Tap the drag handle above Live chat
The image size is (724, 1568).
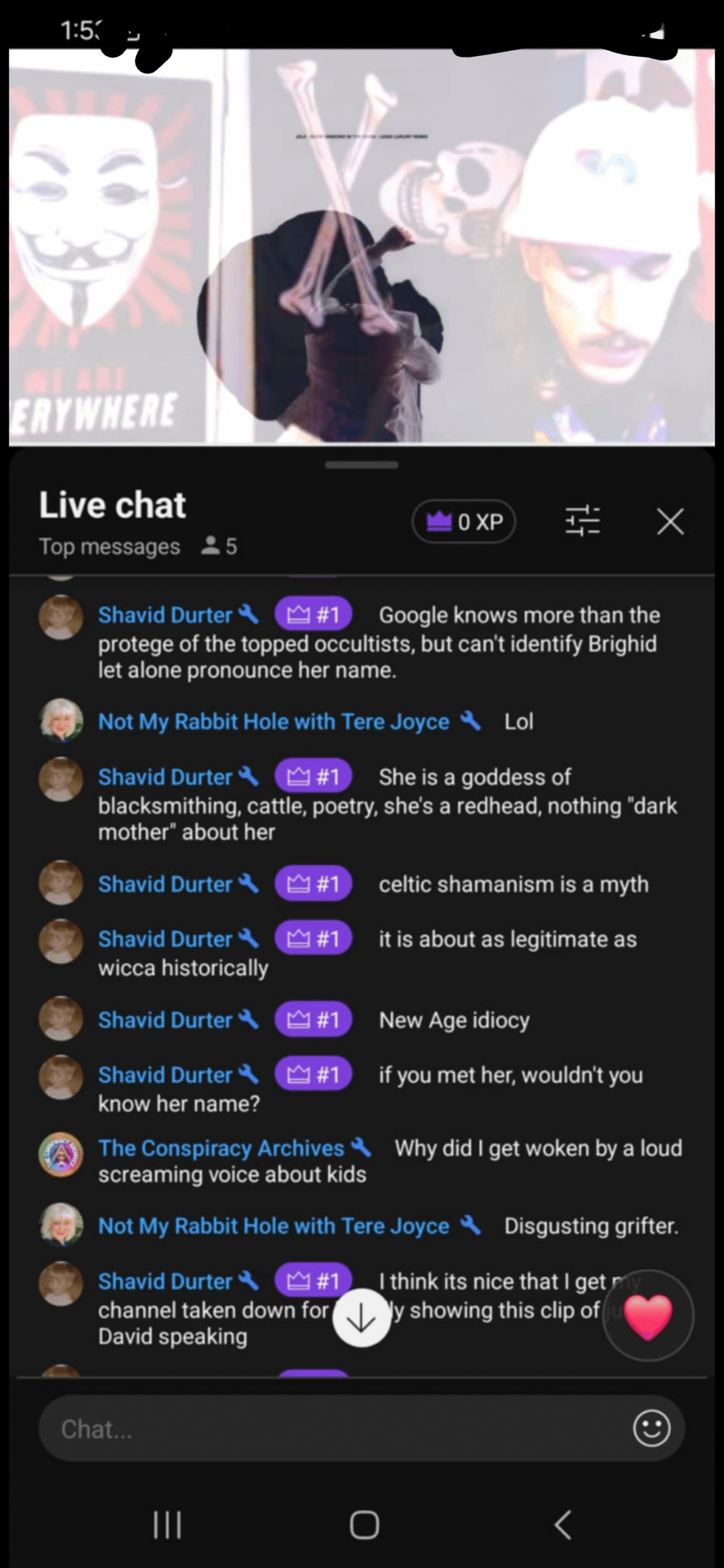(x=361, y=466)
